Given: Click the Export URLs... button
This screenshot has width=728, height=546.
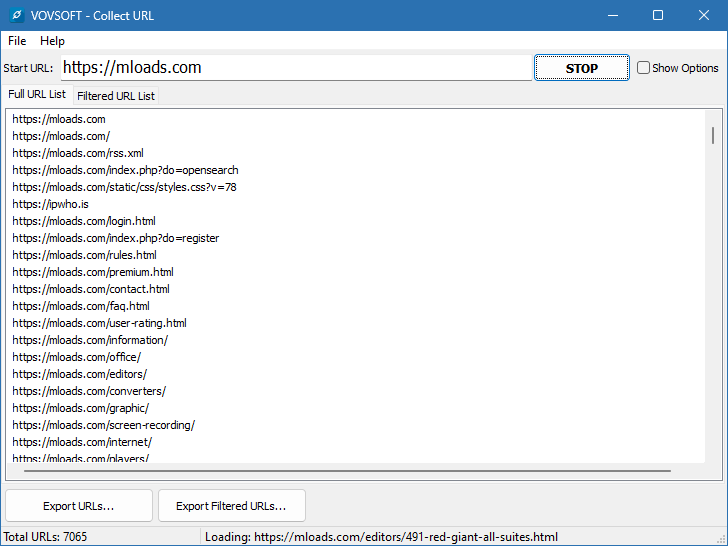Looking at the screenshot, I should (78, 506).
